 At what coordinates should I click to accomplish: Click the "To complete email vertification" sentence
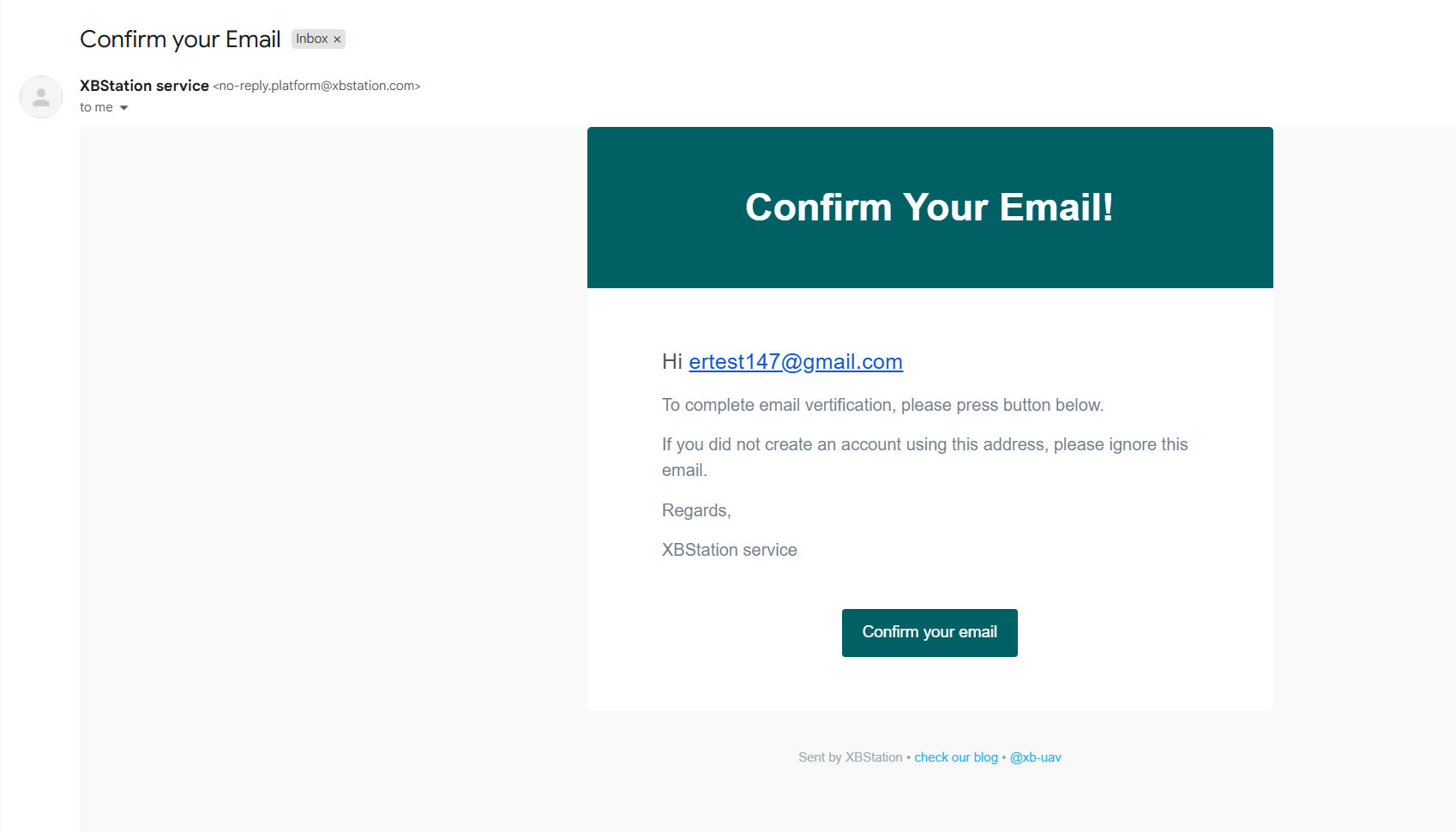coord(882,405)
